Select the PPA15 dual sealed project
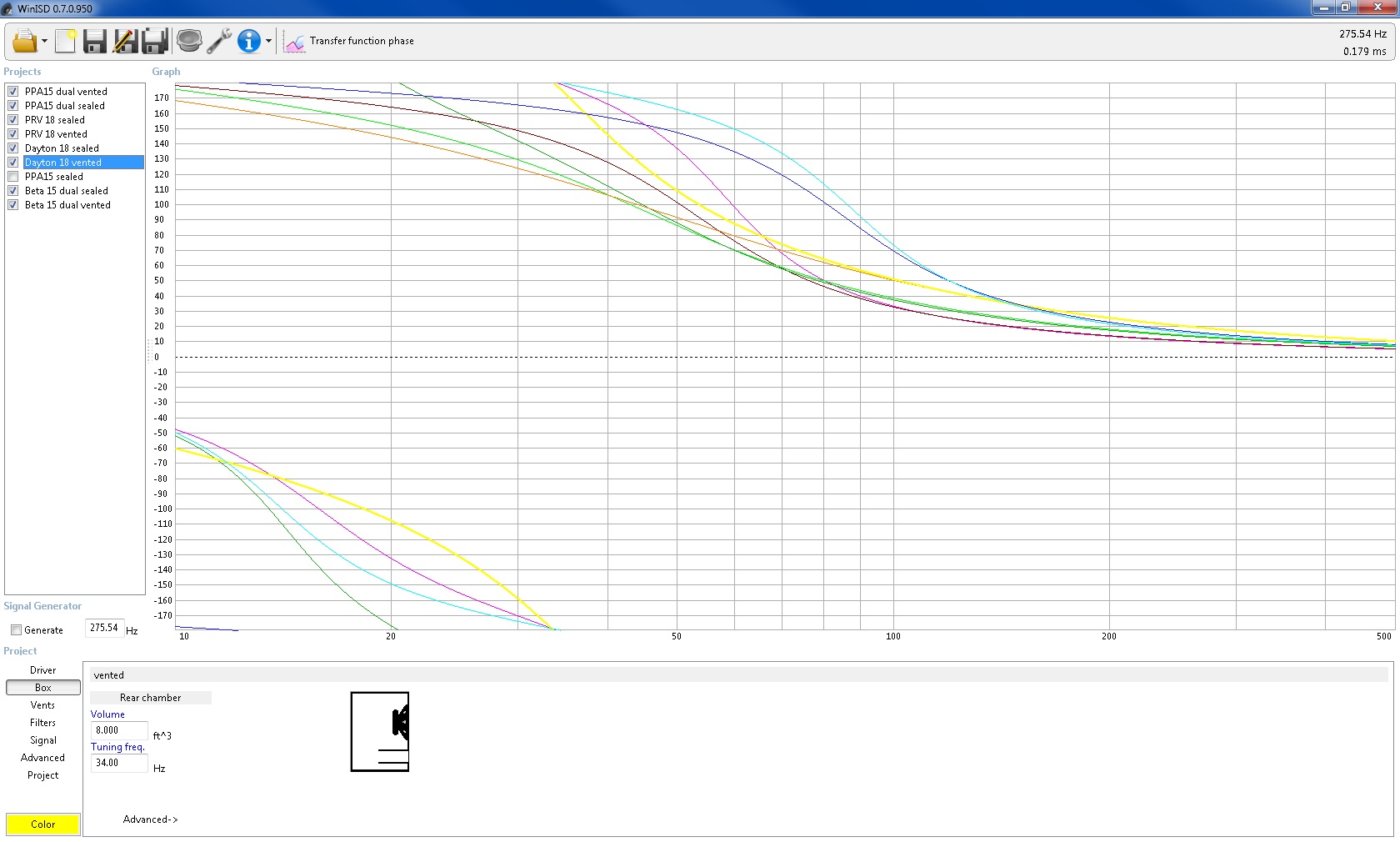This screenshot has height=842, width=1400. [x=65, y=106]
